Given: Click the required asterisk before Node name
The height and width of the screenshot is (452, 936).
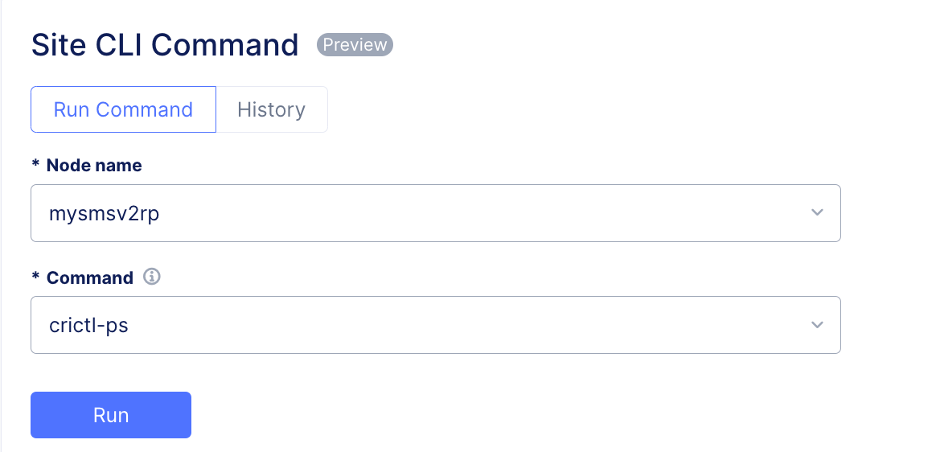Looking at the screenshot, I should coord(35,166).
